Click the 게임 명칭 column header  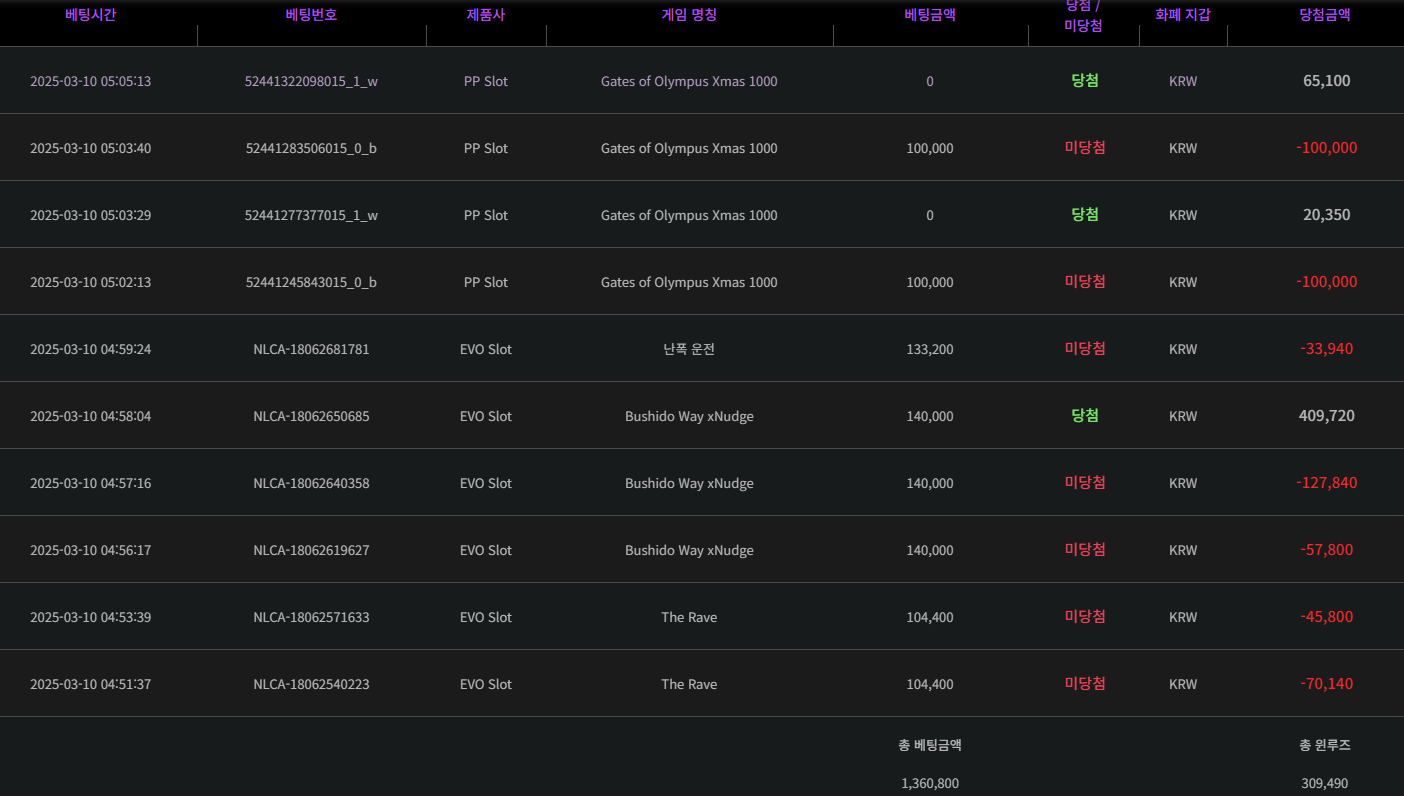click(x=689, y=15)
